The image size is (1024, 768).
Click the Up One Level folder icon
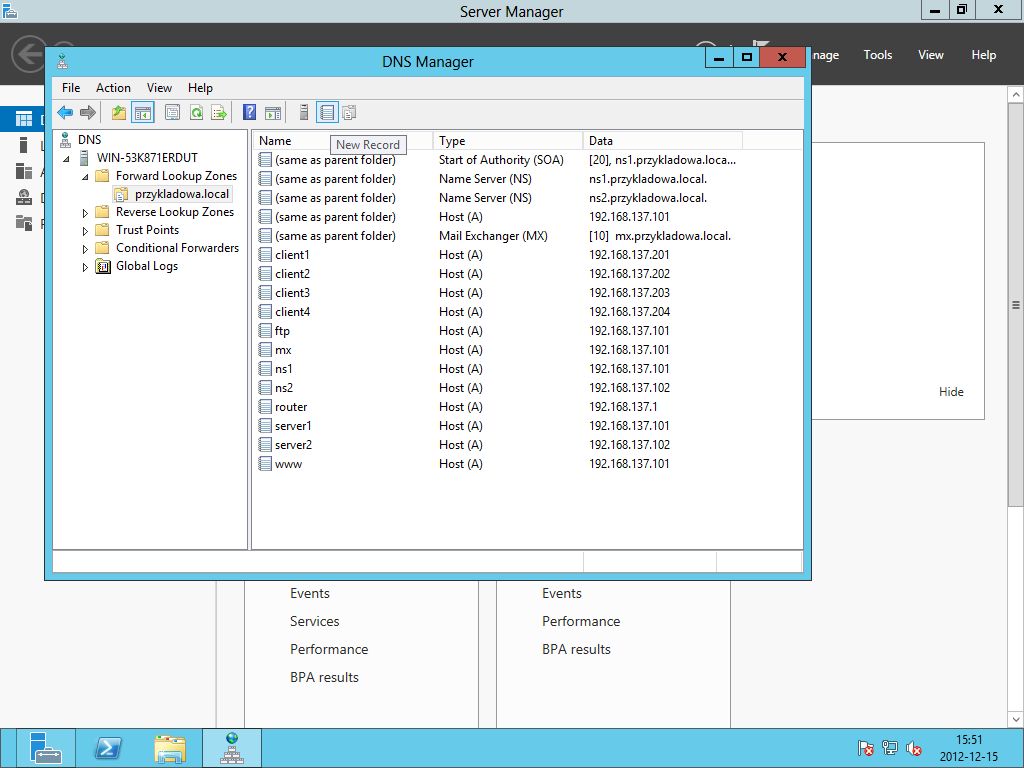[x=118, y=113]
